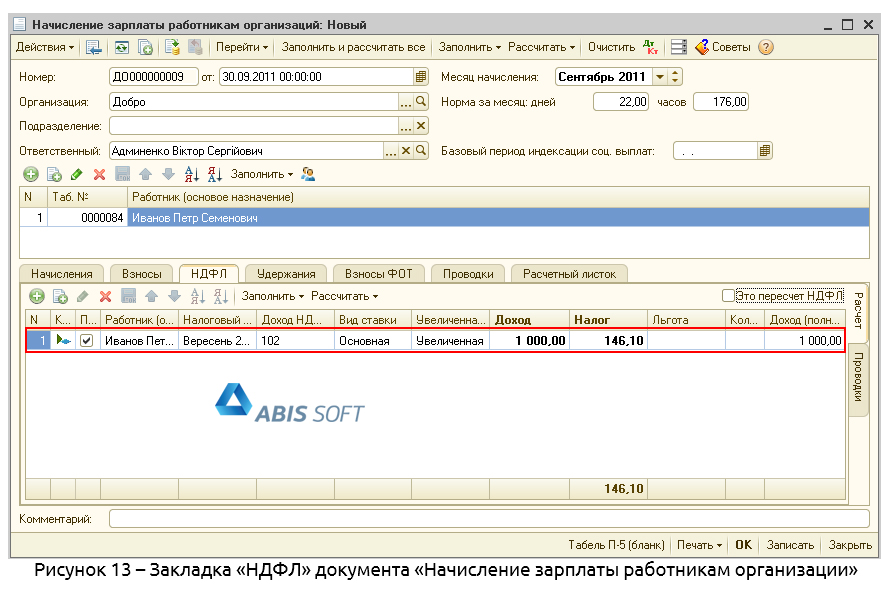Click the reread document icon with green arrows
Image resolution: width=884 pixels, height=596 pixels.
(x=121, y=47)
